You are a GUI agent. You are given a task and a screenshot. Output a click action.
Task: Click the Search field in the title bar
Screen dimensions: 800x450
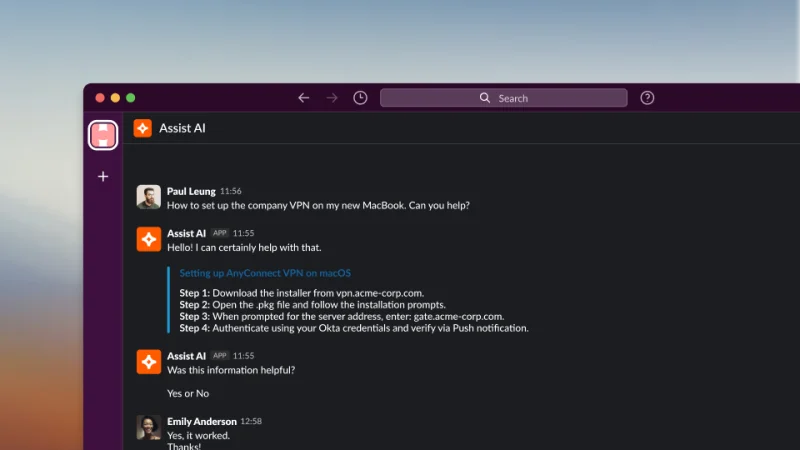click(x=504, y=98)
